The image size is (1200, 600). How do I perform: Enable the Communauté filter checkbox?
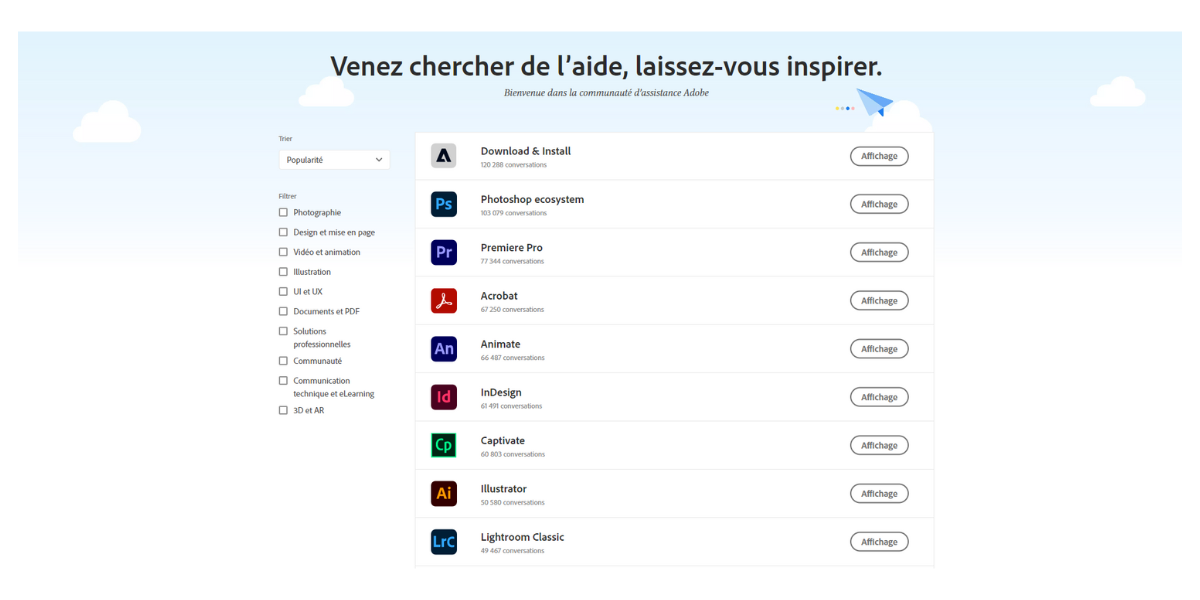click(x=283, y=361)
